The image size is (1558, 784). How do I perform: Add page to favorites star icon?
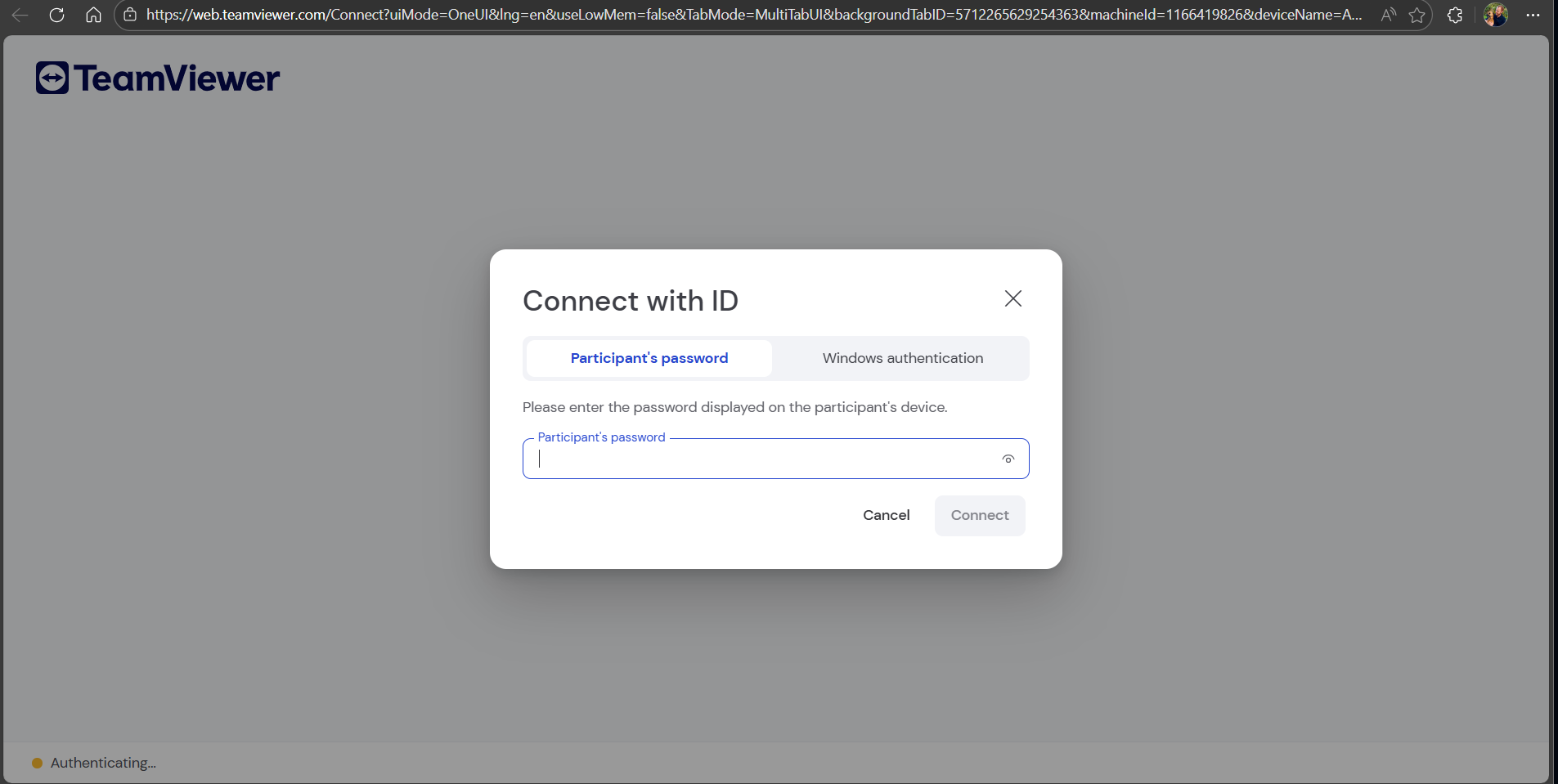click(x=1417, y=15)
